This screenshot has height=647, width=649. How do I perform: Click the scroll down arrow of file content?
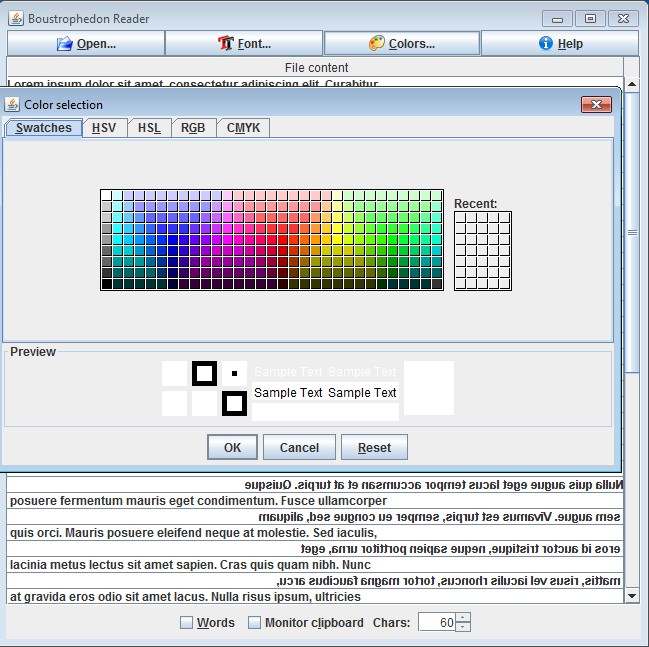(631, 595)
